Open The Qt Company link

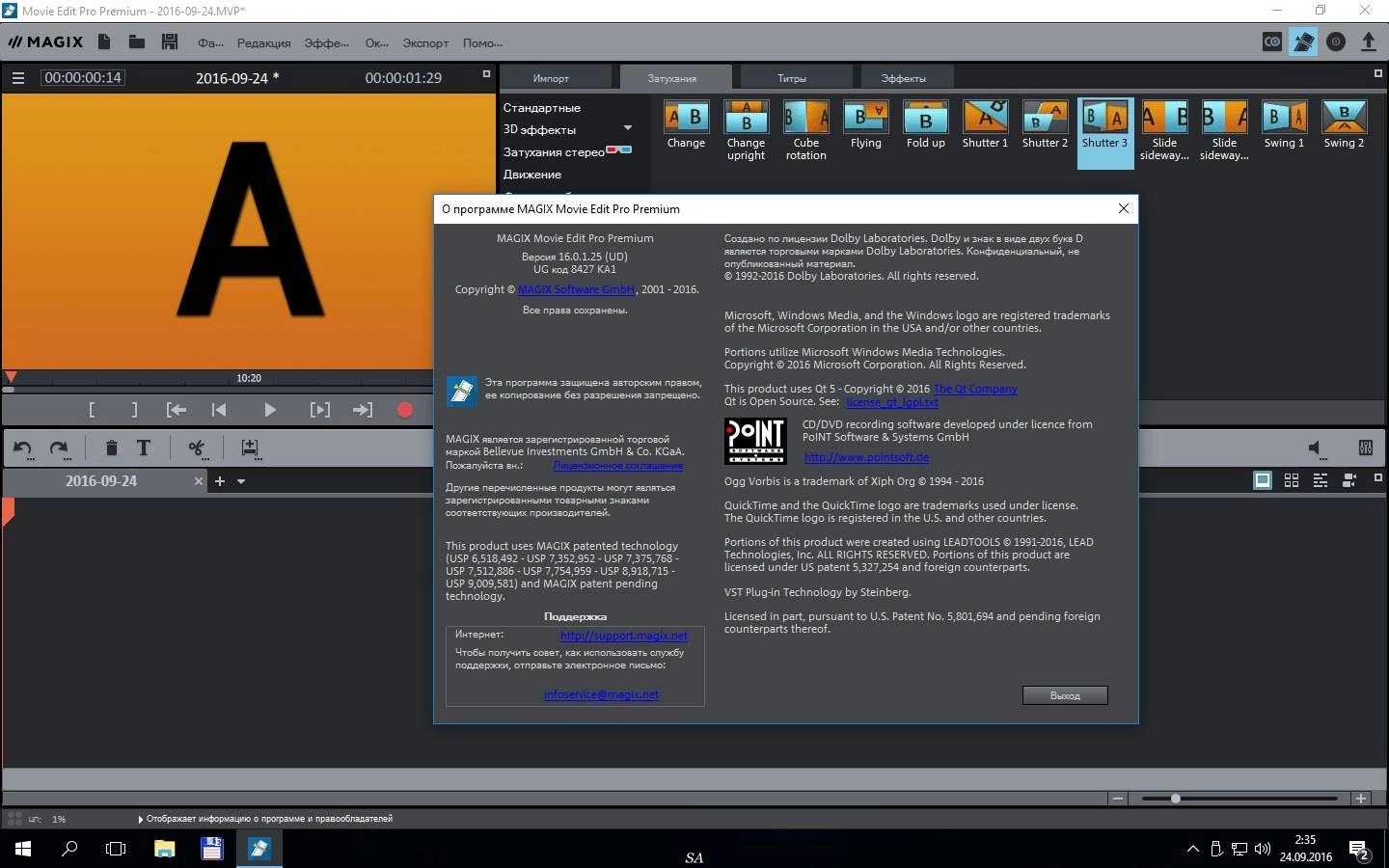pyautogui.click(x=975, y=389)
